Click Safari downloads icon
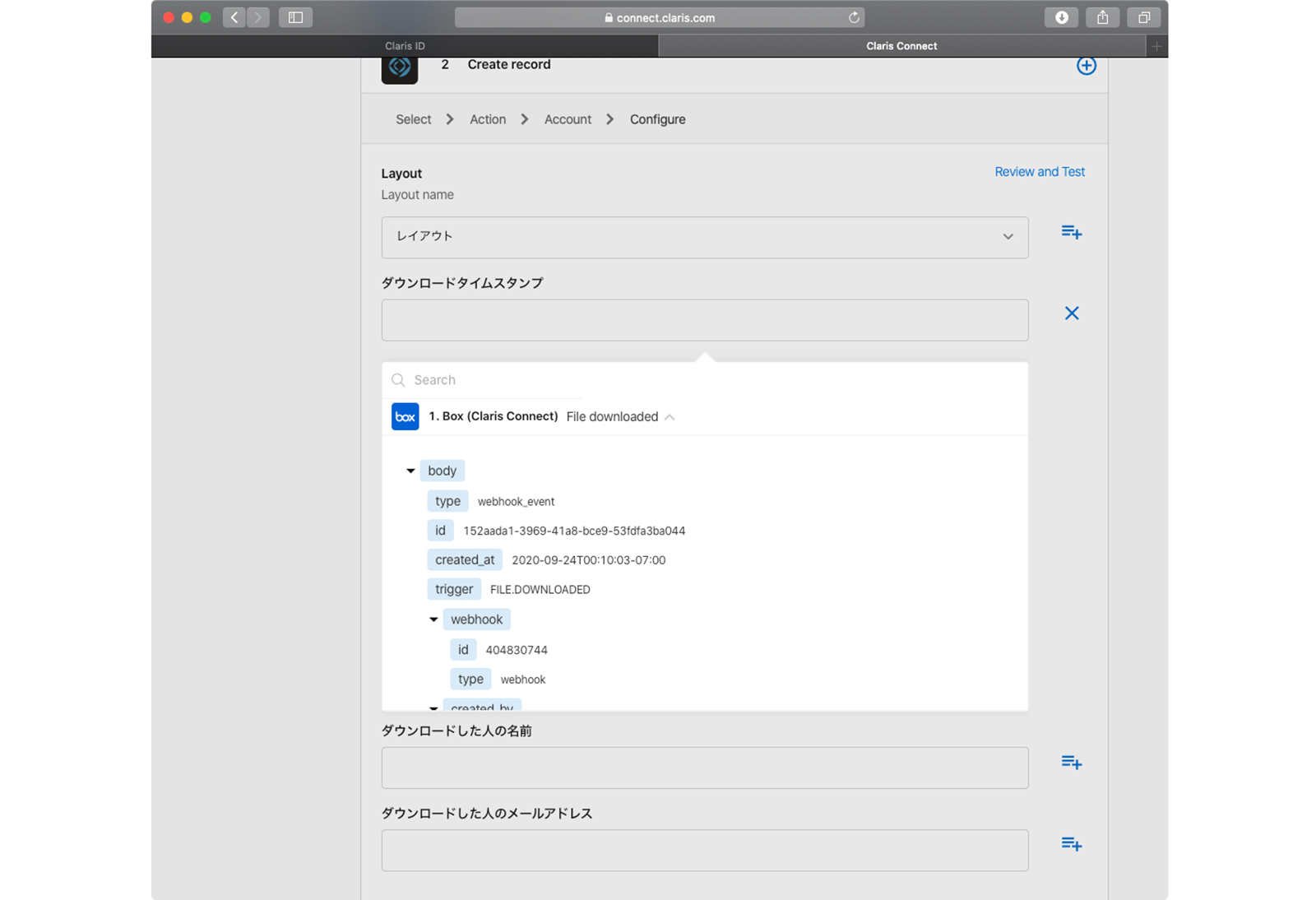Viewport: 1316px width, 900px height. (1061, 17)
